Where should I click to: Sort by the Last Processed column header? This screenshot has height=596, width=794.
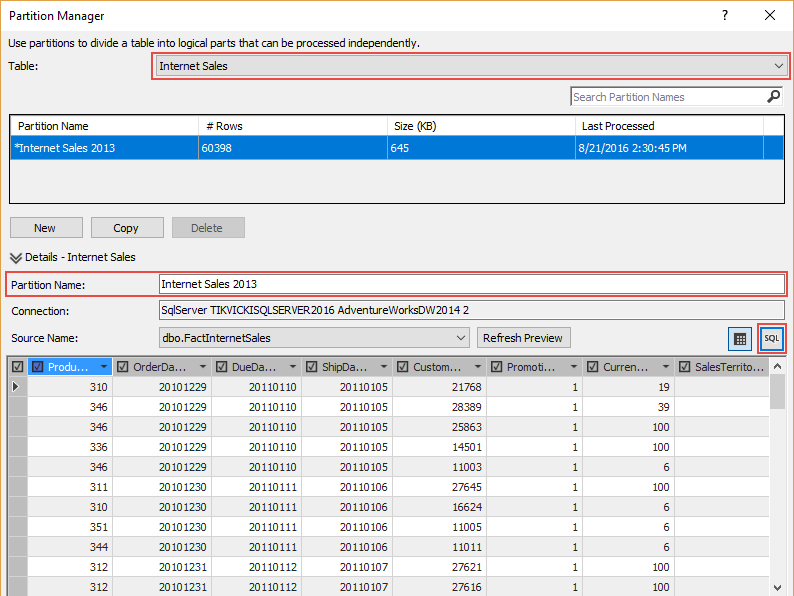(x=668, y=126)
